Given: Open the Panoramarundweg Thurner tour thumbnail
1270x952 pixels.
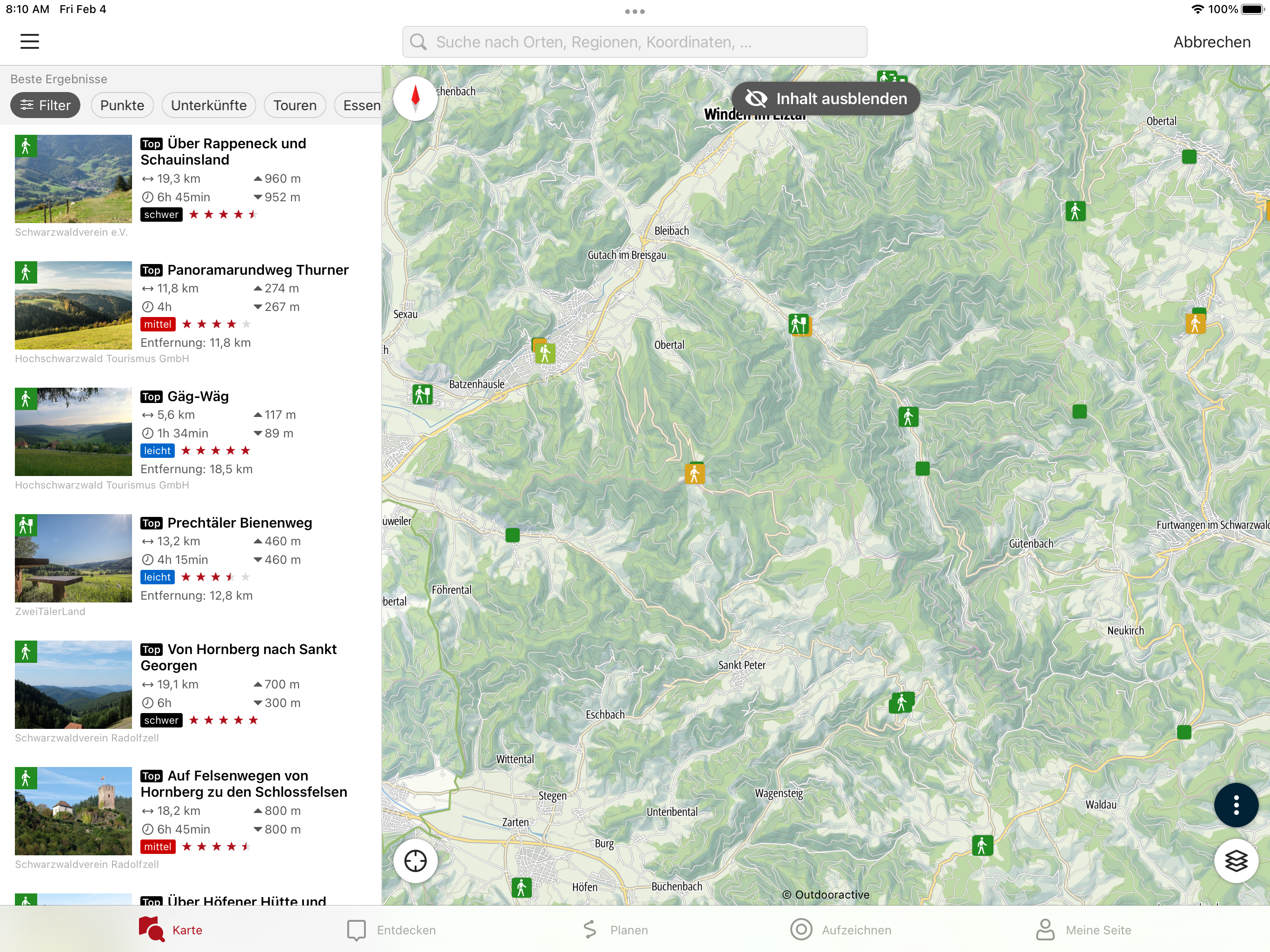Looking at the screenshot, I should (73, 305).
